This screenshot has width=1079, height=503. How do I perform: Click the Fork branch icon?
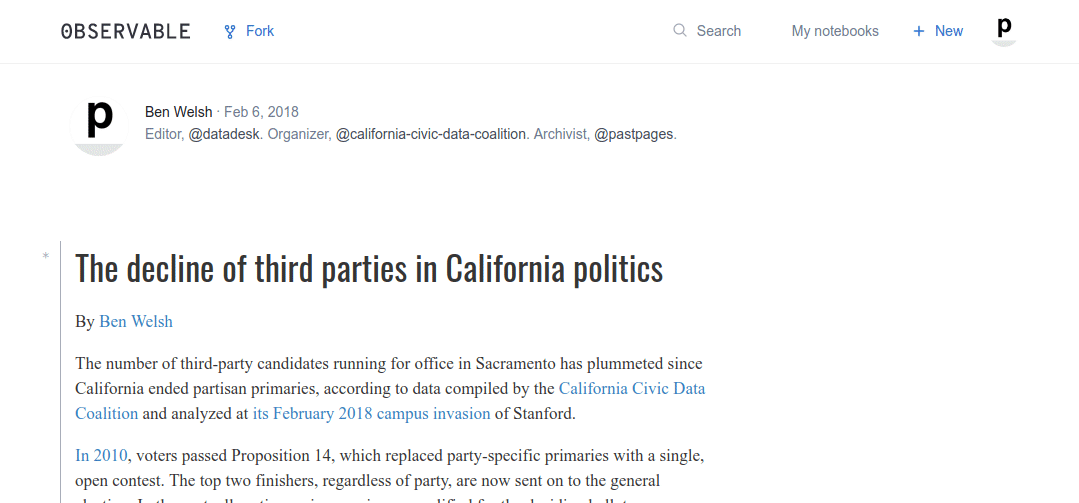[230, 32]
